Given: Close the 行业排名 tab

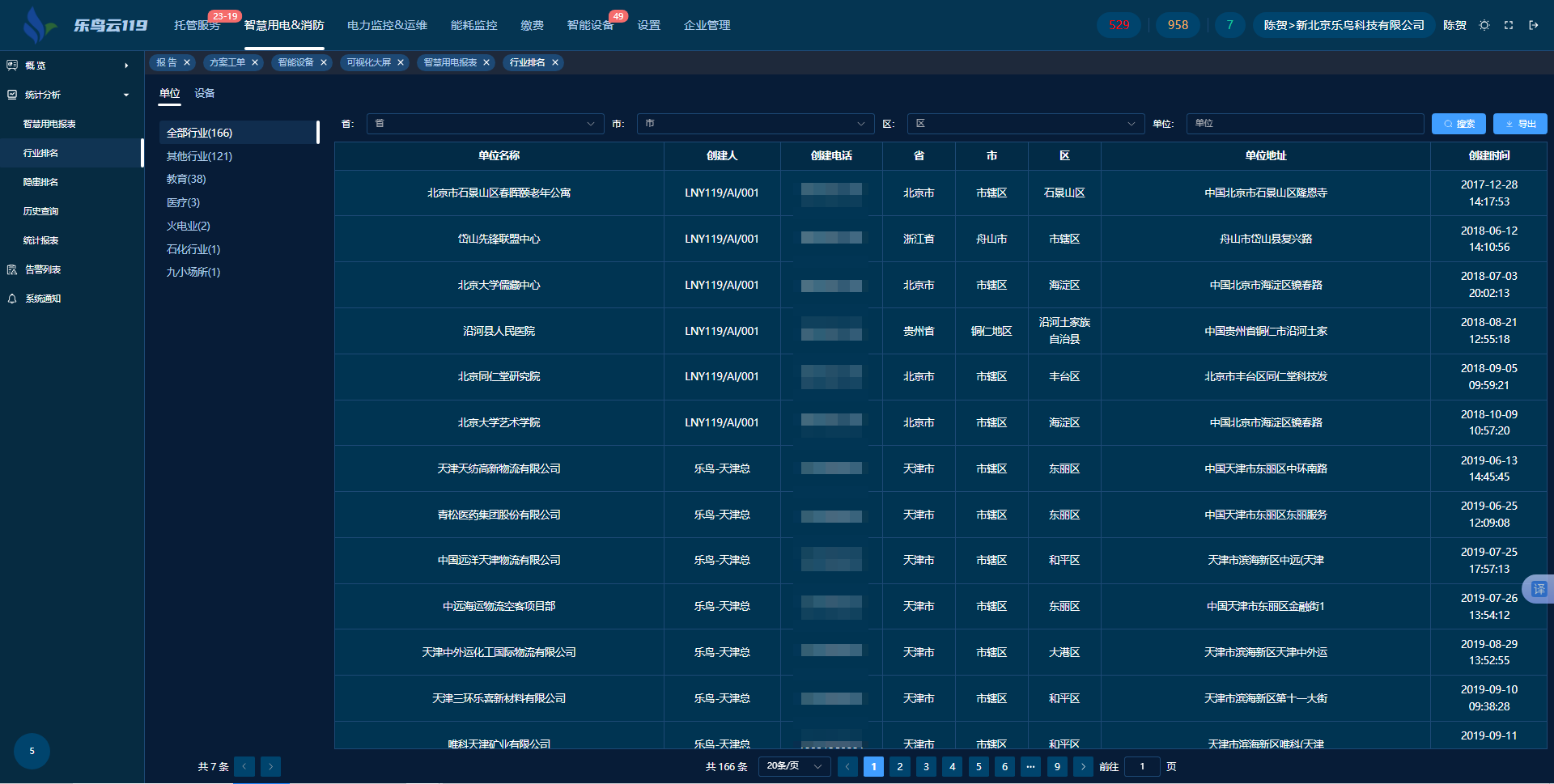Looking at the screenshot, I should (x=555, y=62).
